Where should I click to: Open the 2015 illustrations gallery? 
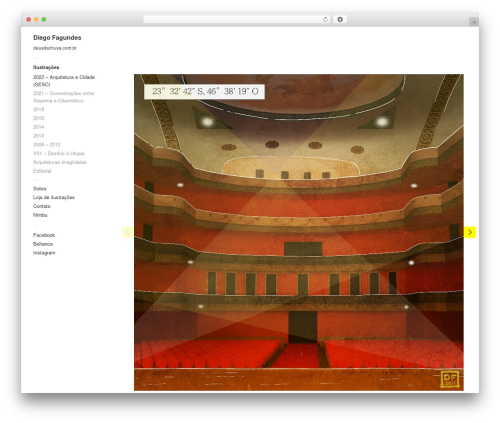(x=38, y=118)
